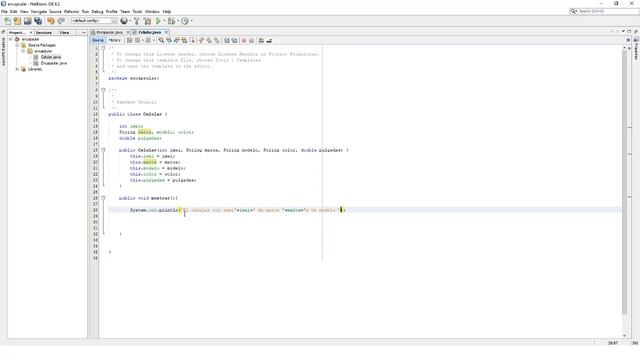Screen dimensions: 640x360
Task: Collapse the license comment fold at line 1
Action: 103,48
